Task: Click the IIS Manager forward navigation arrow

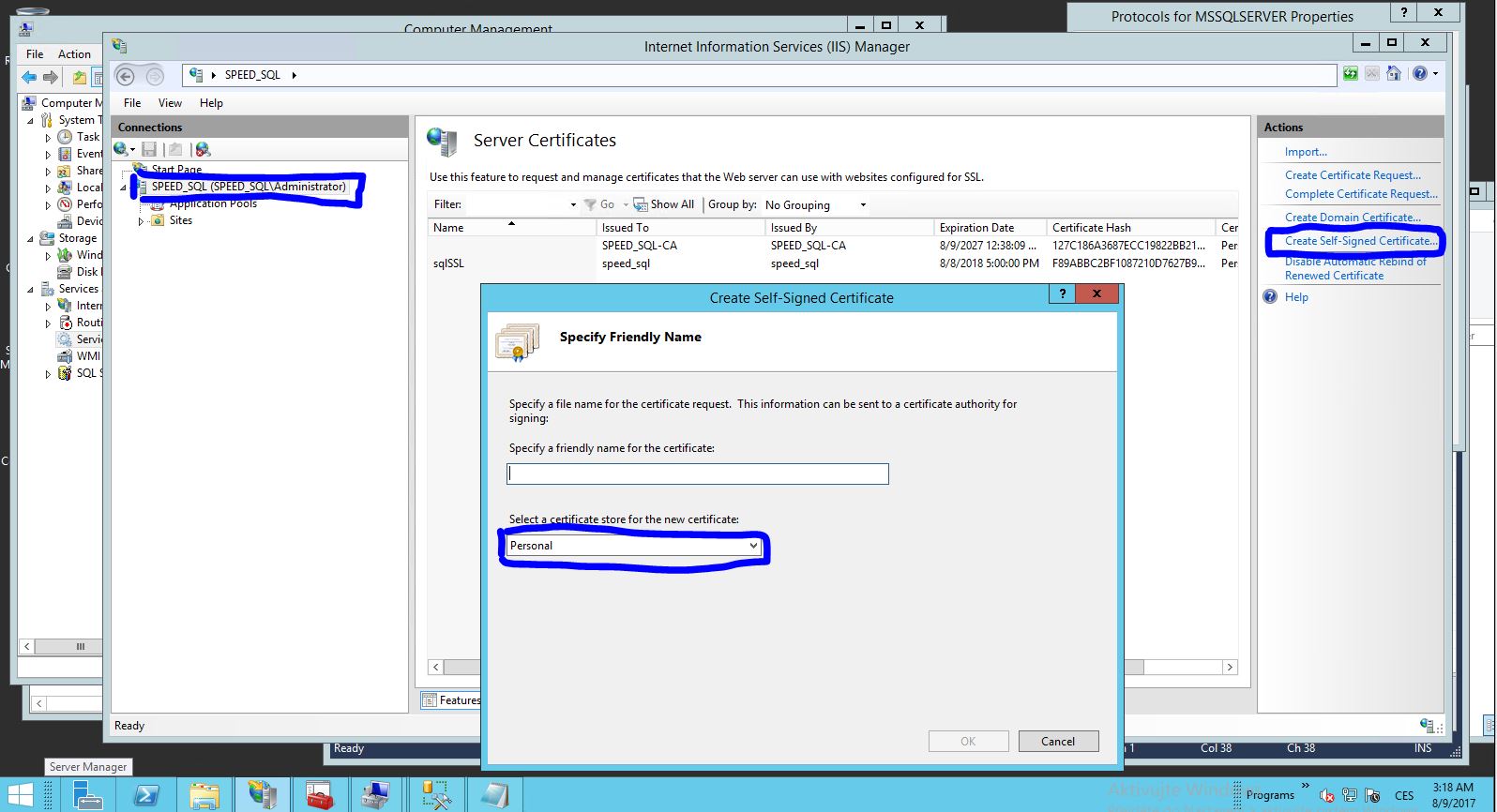Action: coord(155,76)
